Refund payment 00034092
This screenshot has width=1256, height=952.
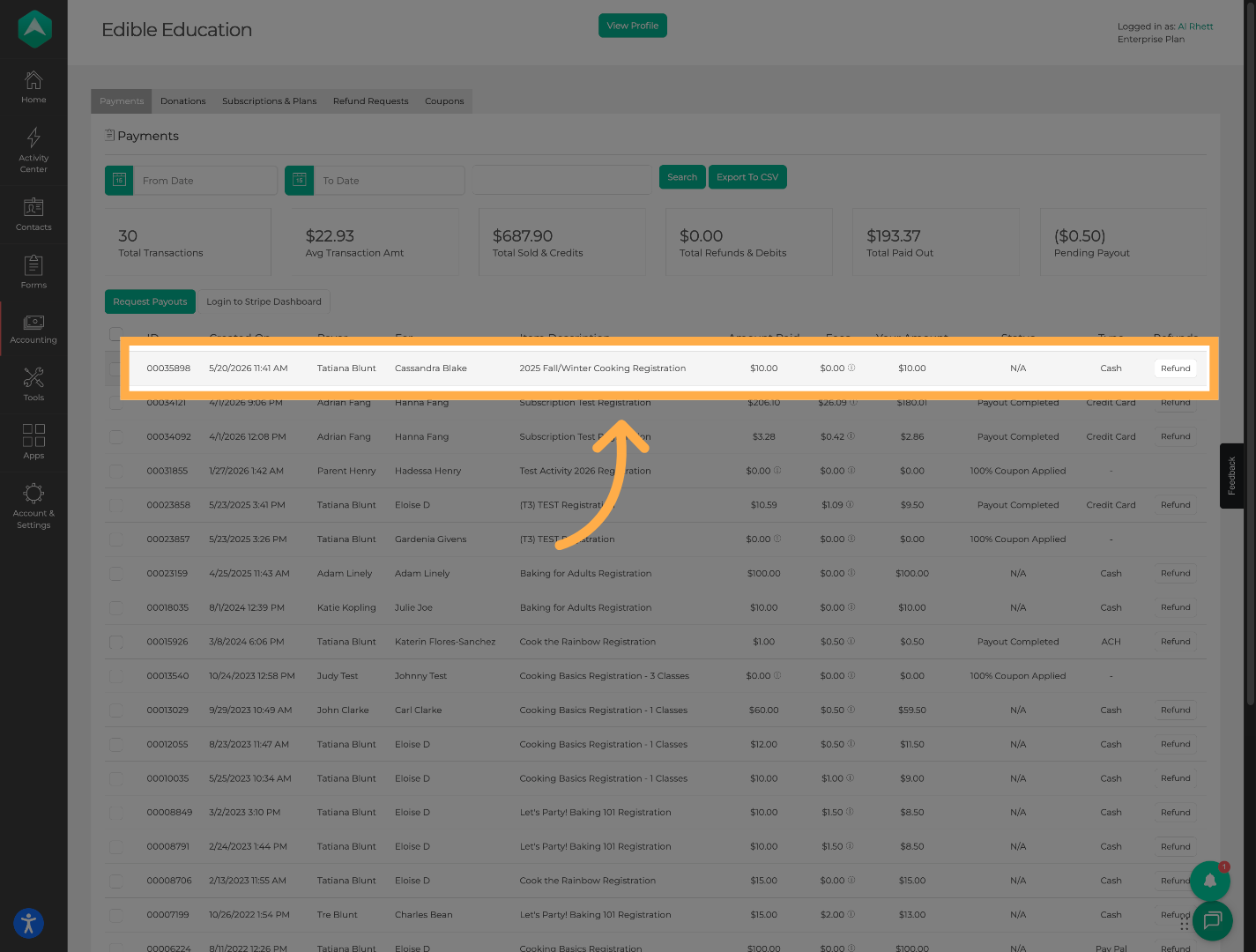coord(1175,436)
